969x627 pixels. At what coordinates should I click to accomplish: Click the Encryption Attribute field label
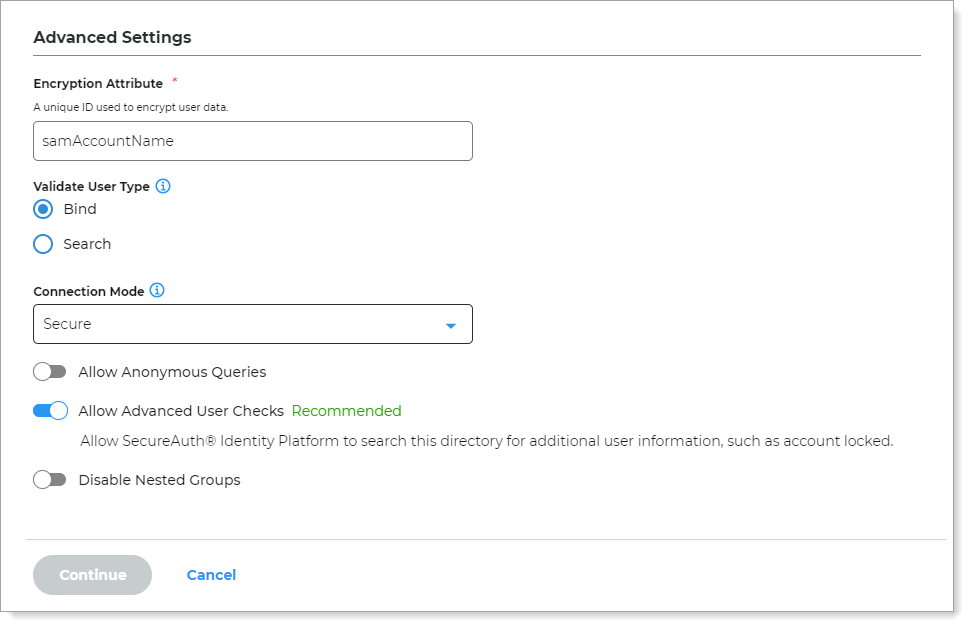click(x=98, y=84)
